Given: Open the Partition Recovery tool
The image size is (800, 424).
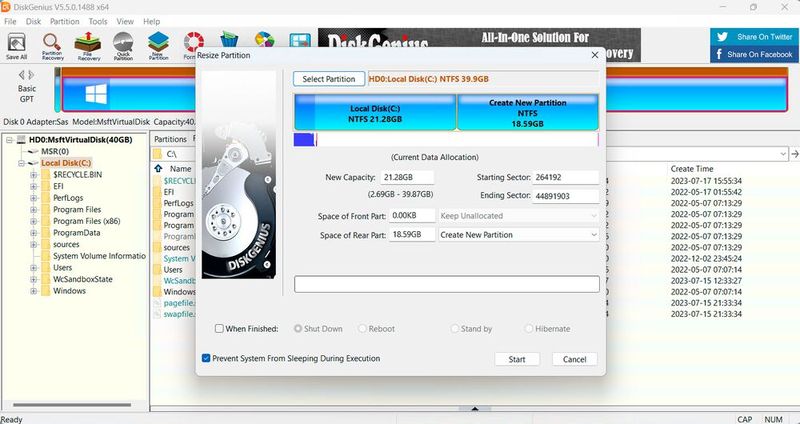Looking at the screenshot, I should tap(52, 46).
